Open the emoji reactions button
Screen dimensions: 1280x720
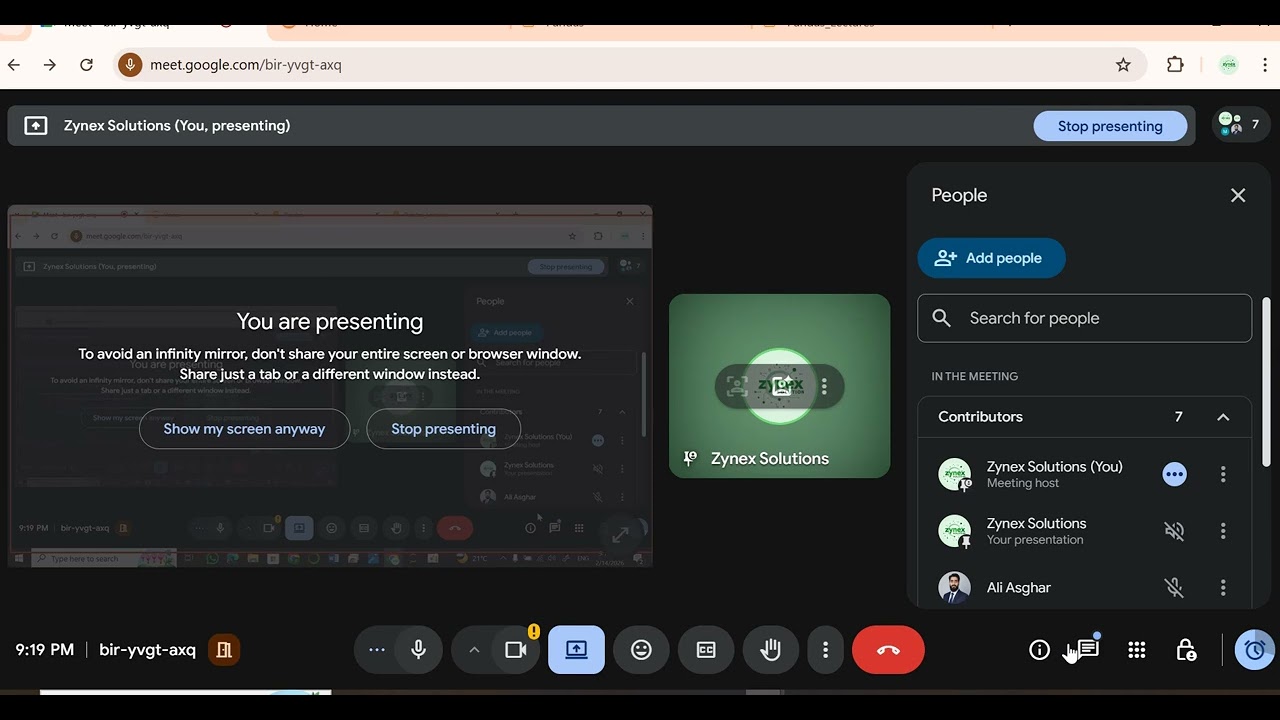point(641,650)
